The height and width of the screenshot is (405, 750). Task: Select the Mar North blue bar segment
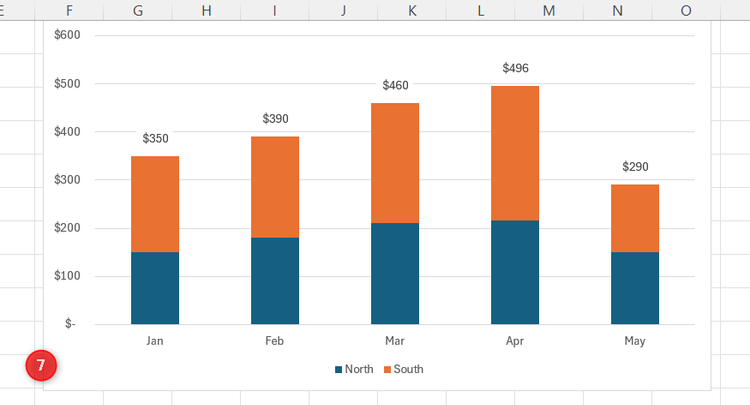(395, 274)
